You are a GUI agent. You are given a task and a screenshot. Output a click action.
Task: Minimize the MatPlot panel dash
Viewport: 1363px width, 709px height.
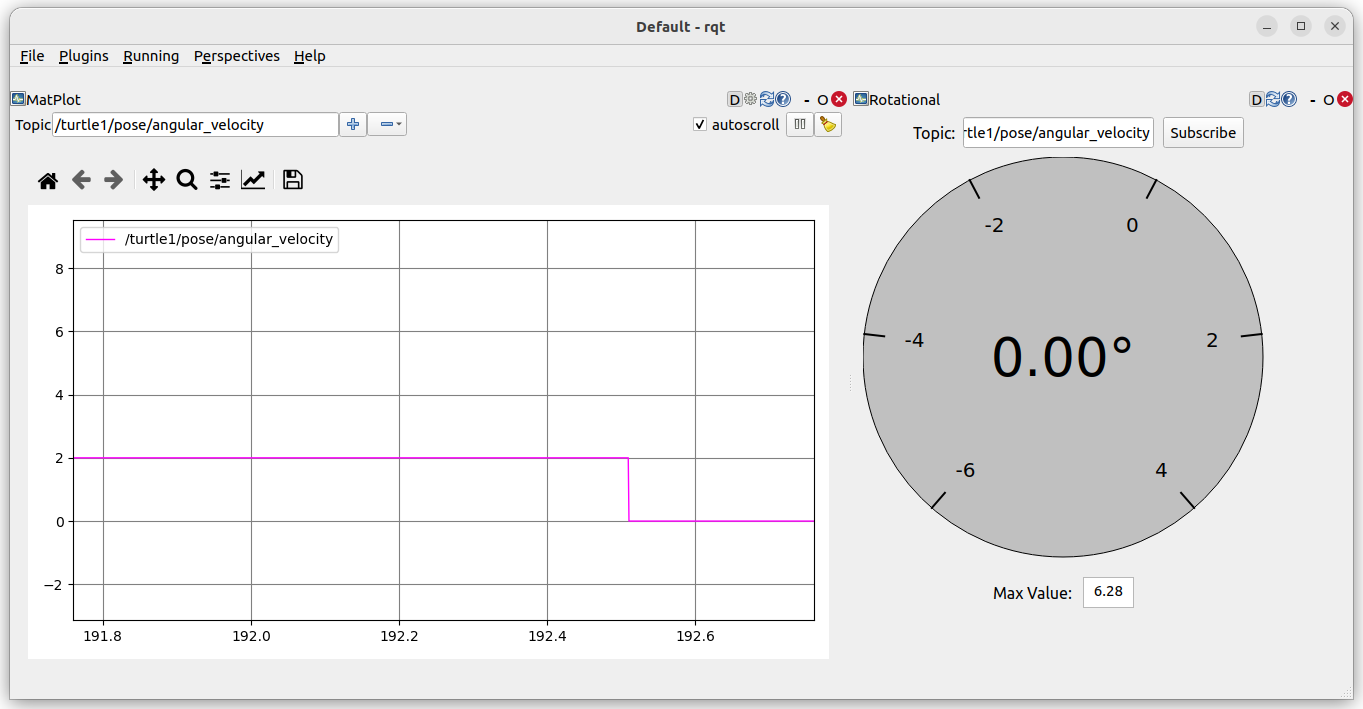[806, 99]
